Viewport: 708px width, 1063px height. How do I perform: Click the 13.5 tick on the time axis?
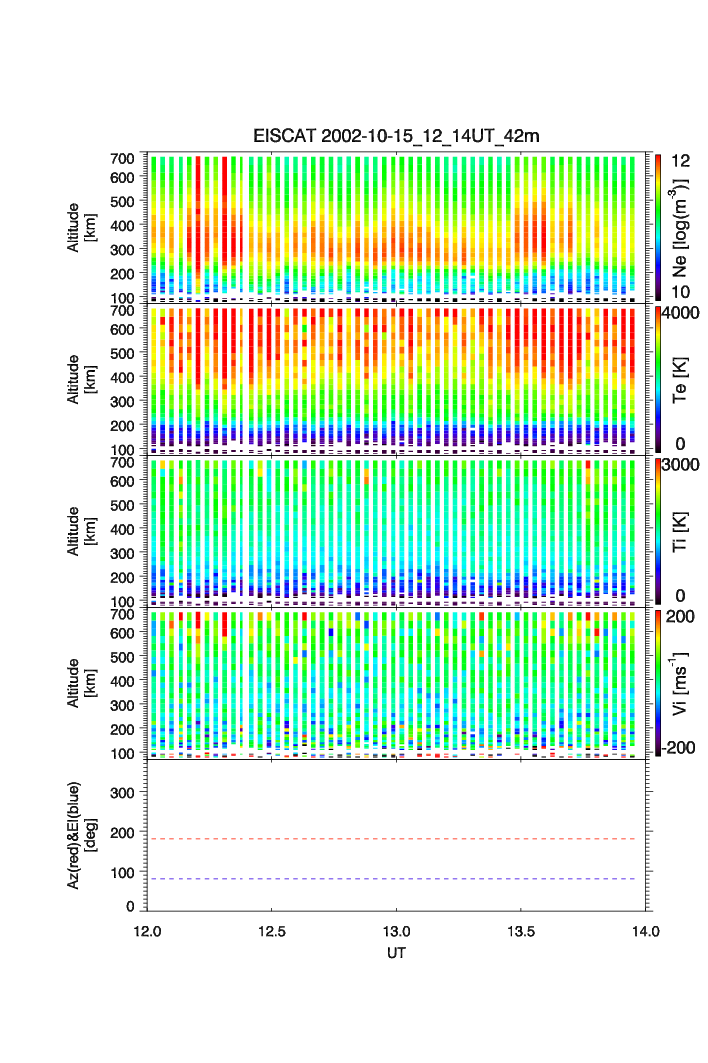pyautogui.click(x=521, y=930)
